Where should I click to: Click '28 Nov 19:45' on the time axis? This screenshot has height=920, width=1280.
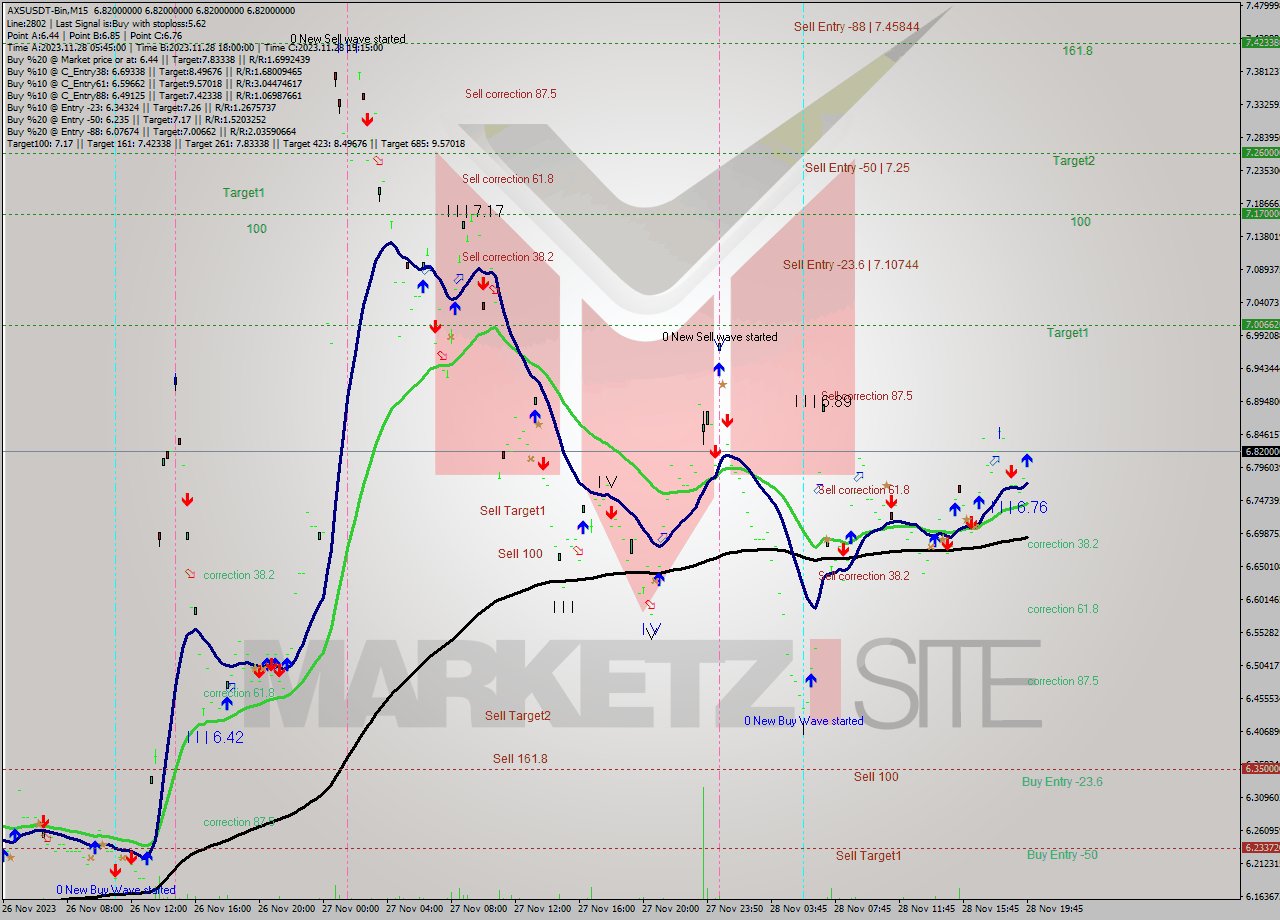tap(1056, 909)
